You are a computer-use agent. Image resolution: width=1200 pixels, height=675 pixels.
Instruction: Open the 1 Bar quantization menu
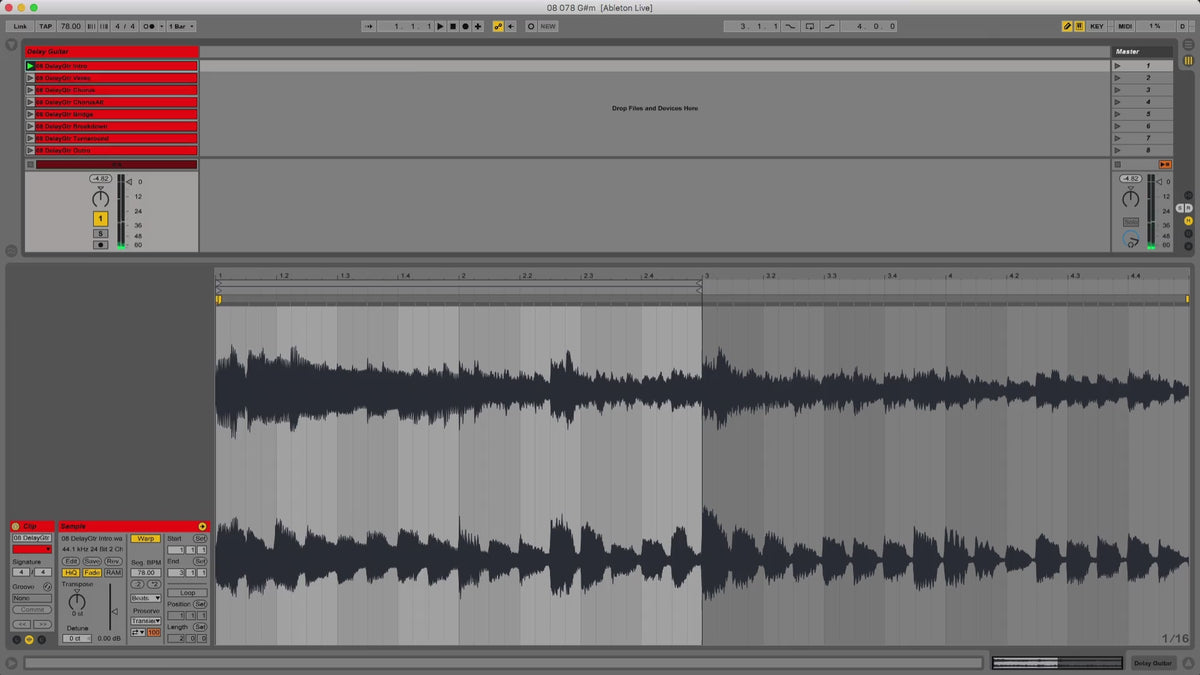tap(181, 26)
